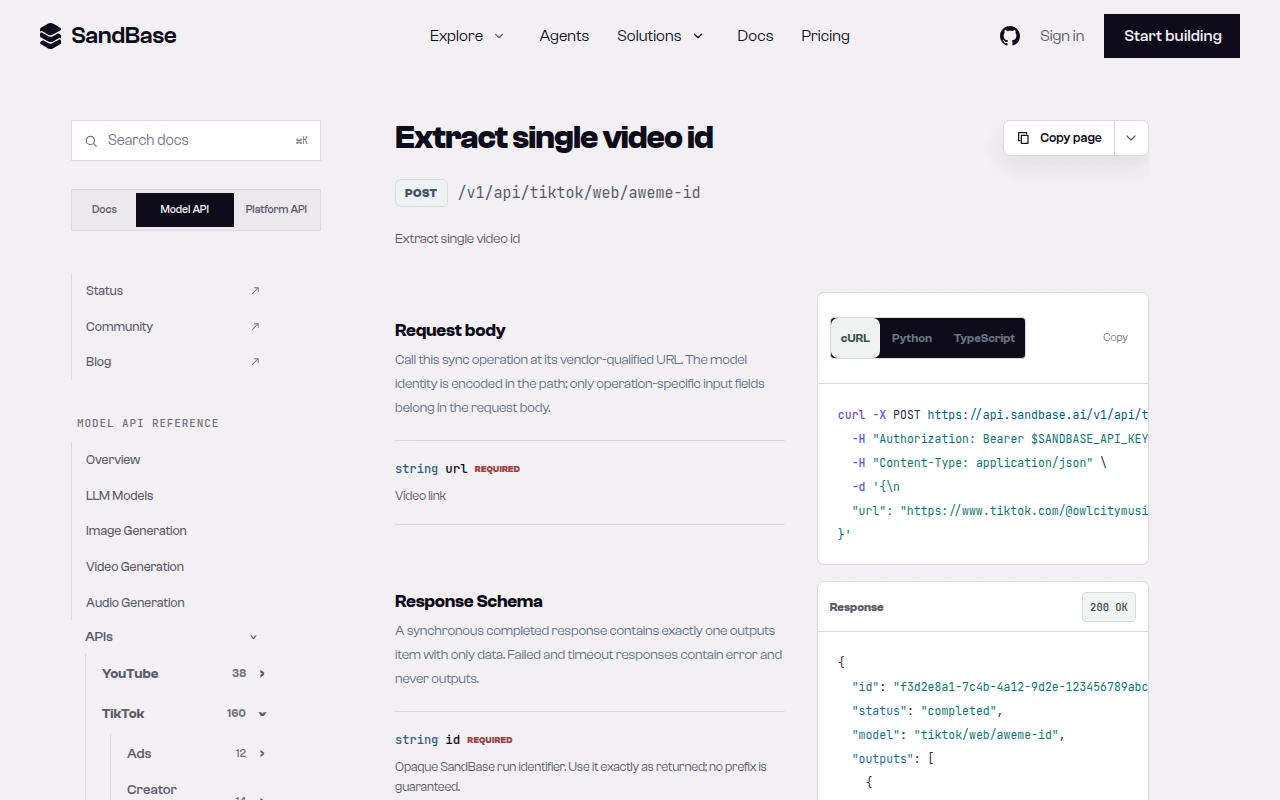Click the copy icon in Copy page
1280x800 pixels.
(x=1023, y=138)
